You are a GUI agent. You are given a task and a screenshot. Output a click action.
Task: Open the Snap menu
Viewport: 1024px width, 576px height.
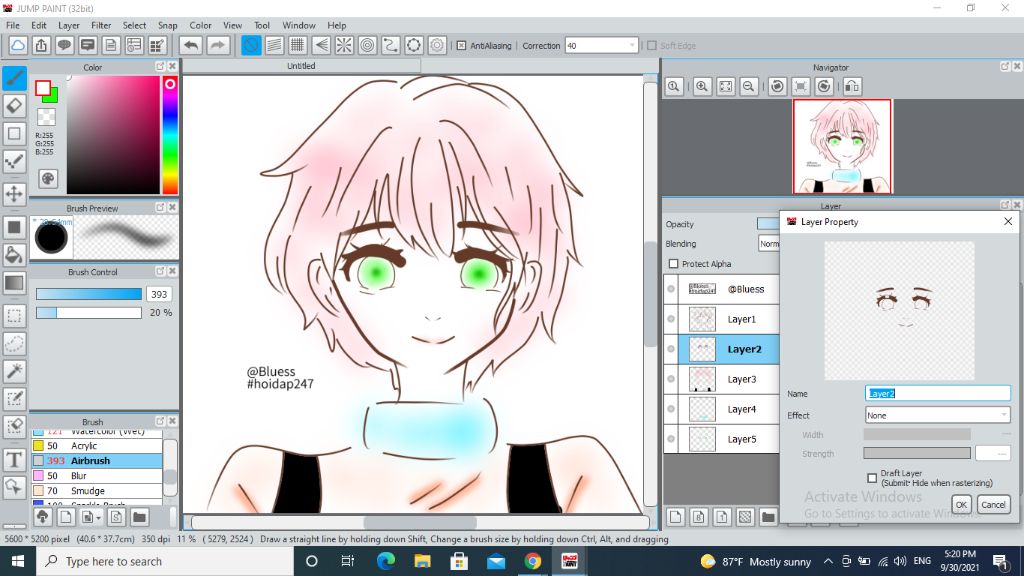[167, 25]
